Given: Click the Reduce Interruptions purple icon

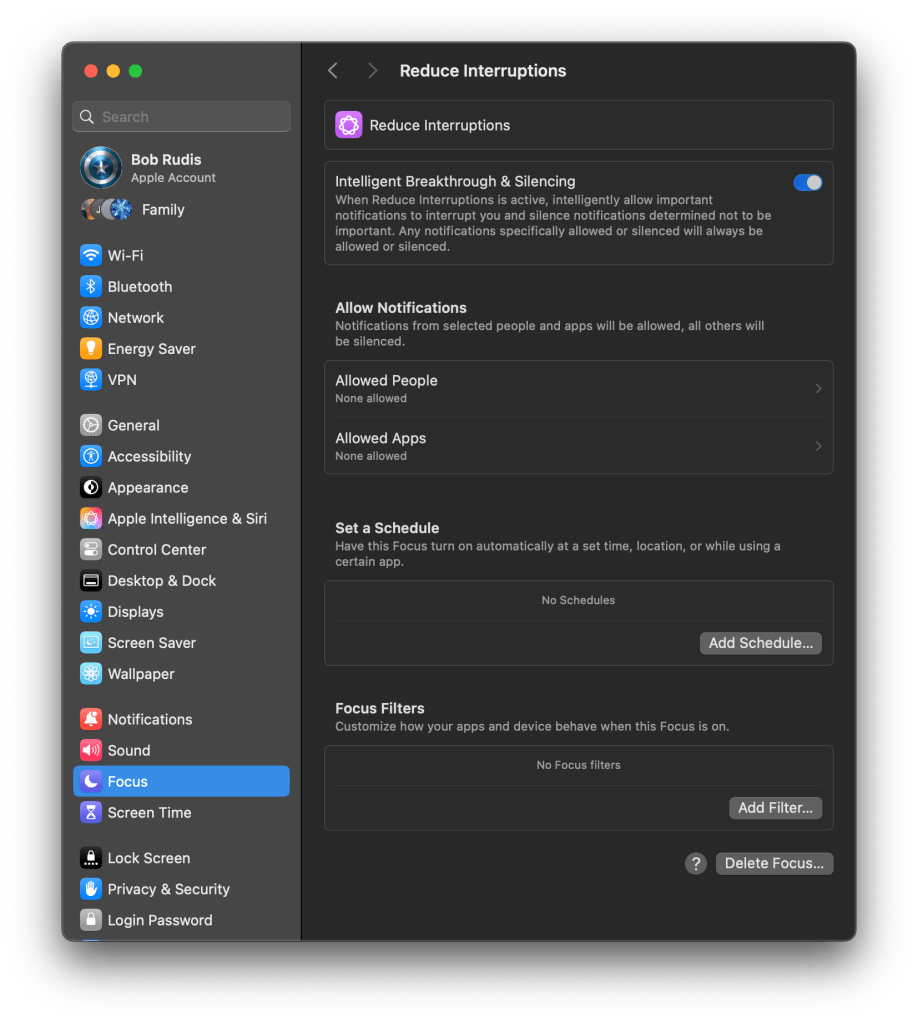Looking at the screenshot, I should pyautogui.click(x=348, y=125).
